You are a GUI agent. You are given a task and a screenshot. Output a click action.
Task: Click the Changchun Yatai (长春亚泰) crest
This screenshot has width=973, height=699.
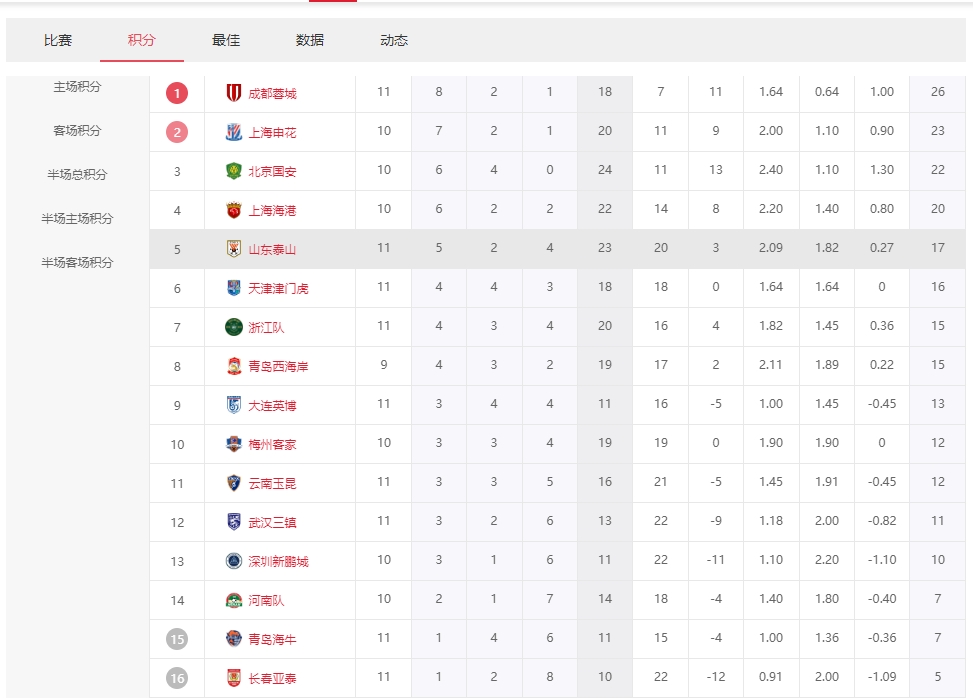pos(234,678)
